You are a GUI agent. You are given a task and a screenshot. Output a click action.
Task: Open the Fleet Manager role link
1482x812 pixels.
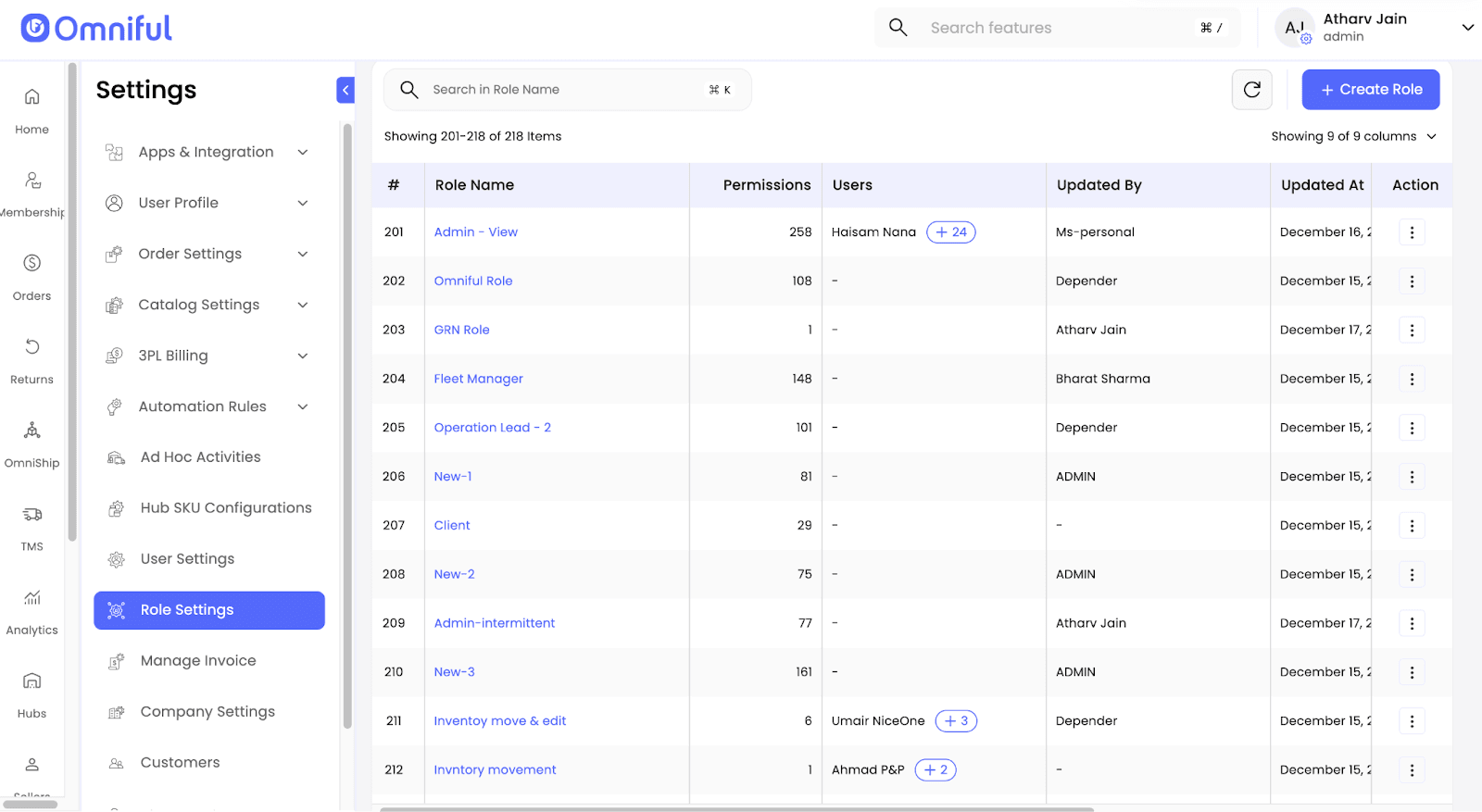tap(478, 379)
